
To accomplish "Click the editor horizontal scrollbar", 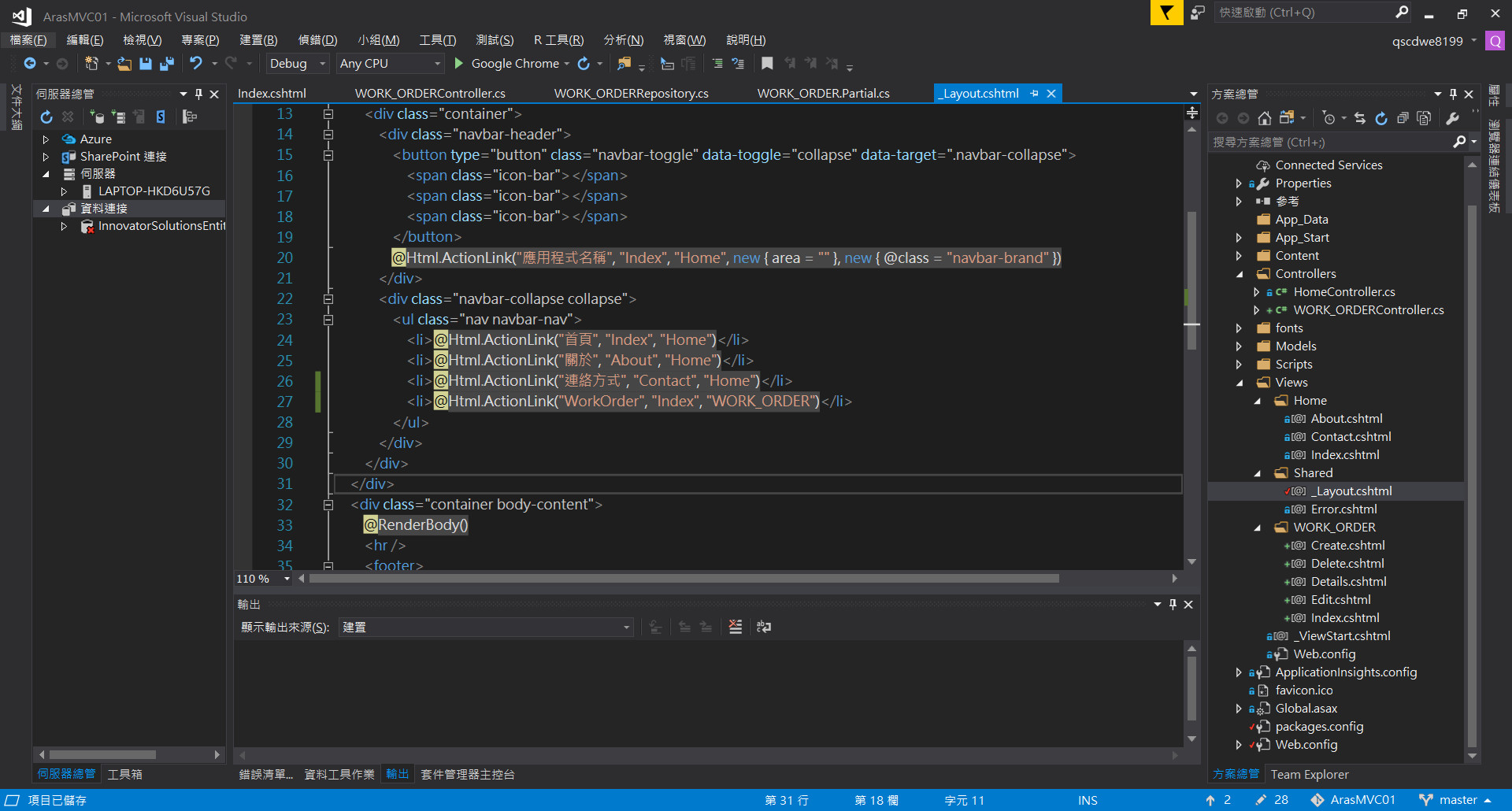I will point(684,579).
